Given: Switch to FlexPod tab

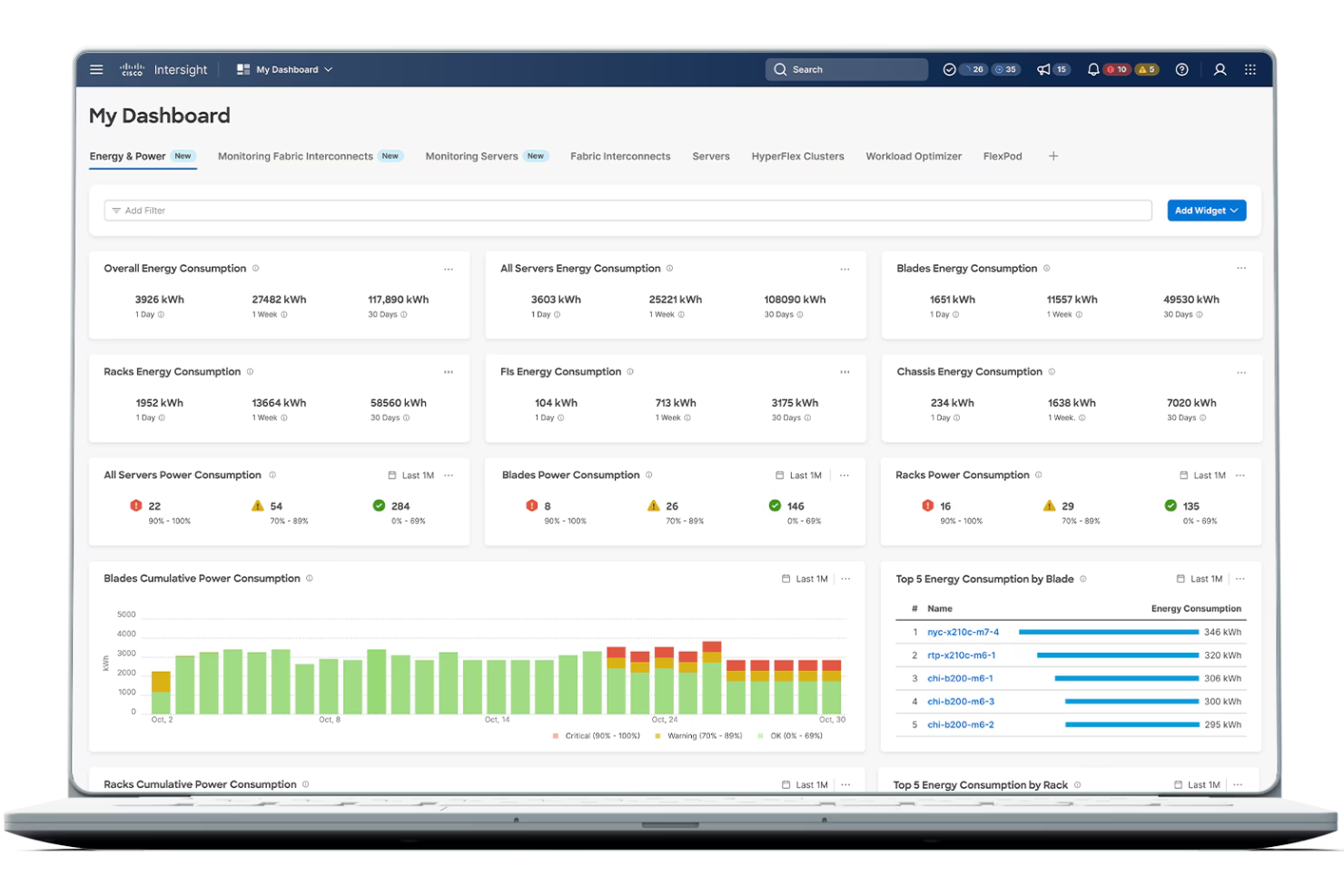Looking at the screenshot, I should pyautogui.click(x=1003, y=156).
